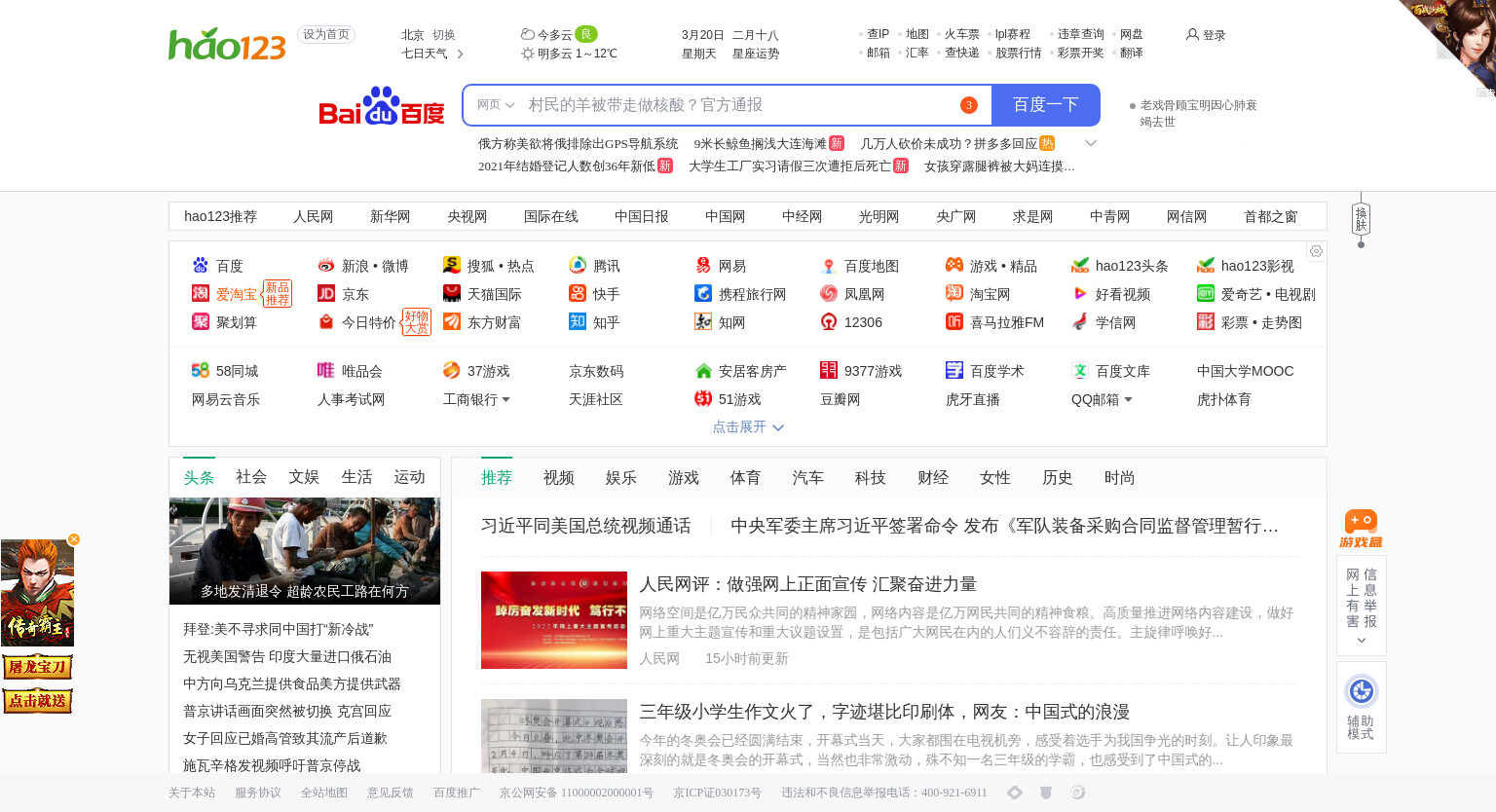Screen dimensions: 1496x812
Task: Open the 唯品会 icon
Action: coord(326,370)
